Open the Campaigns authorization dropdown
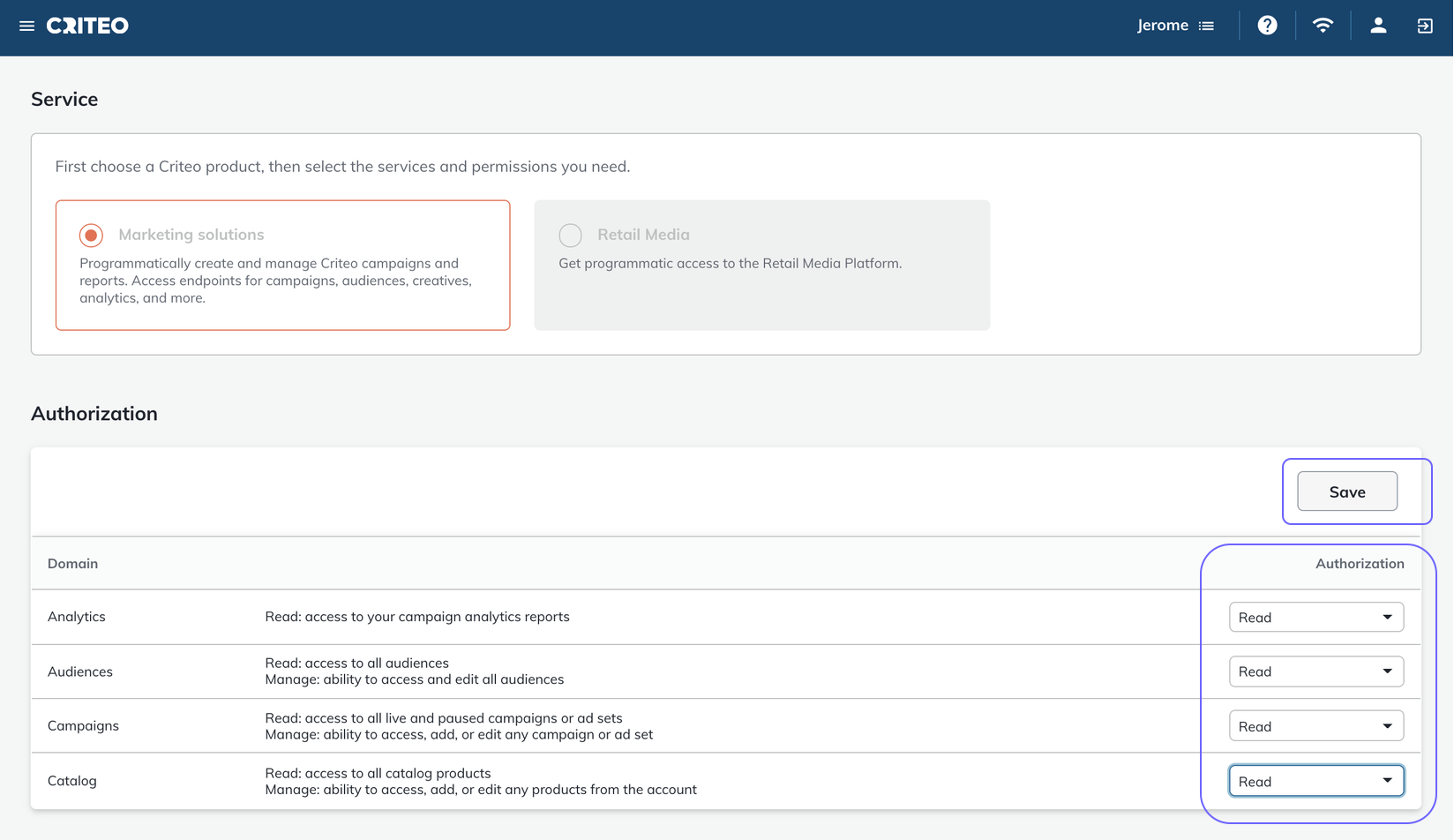 (1315, 726)
